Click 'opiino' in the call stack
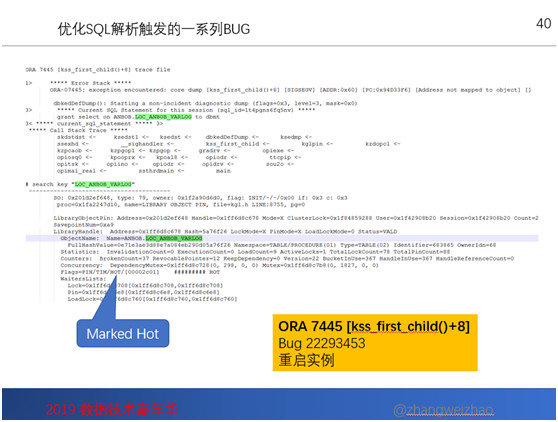 [117, 164]
